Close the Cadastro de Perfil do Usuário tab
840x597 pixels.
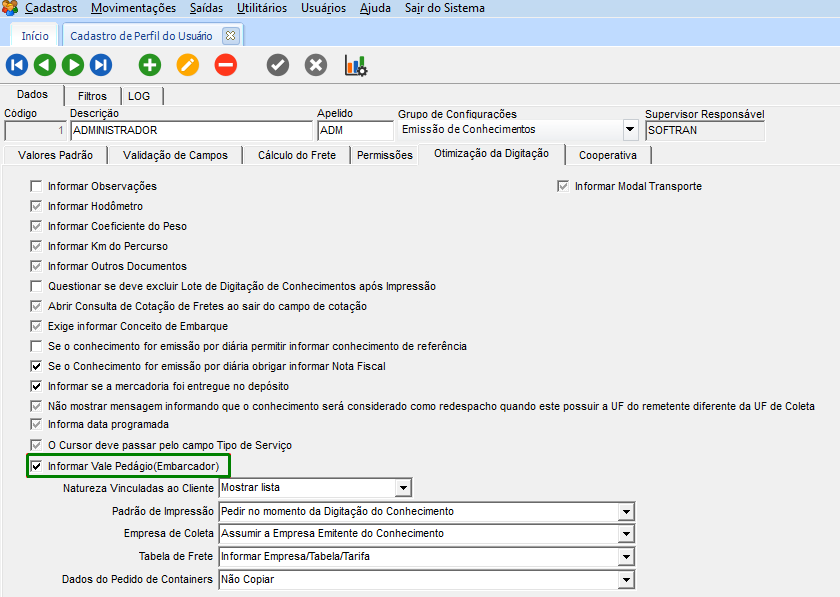click(230, 35)
